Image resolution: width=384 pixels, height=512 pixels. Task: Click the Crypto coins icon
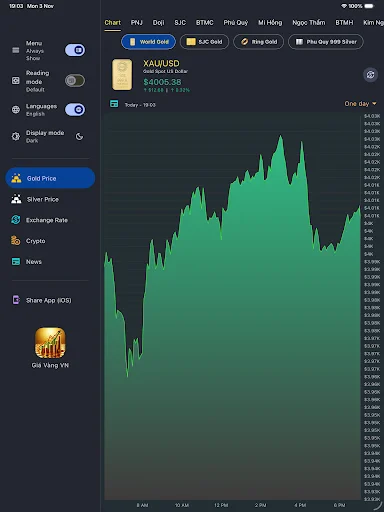(x=16, y=240)
